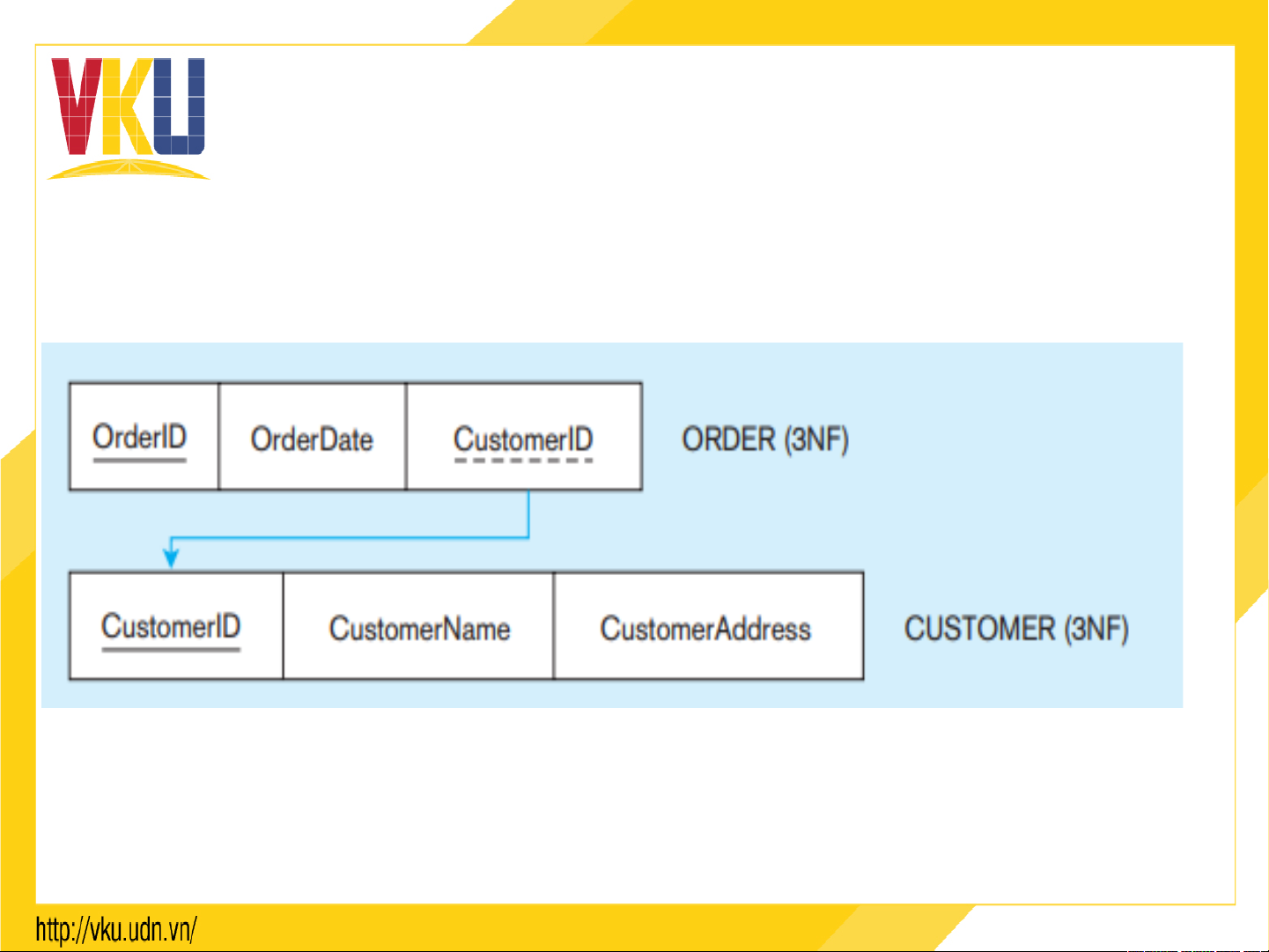Click the yellow arc beneath VKU logo
Viewport: 1269px width, 952px height.
click(128, 169)
